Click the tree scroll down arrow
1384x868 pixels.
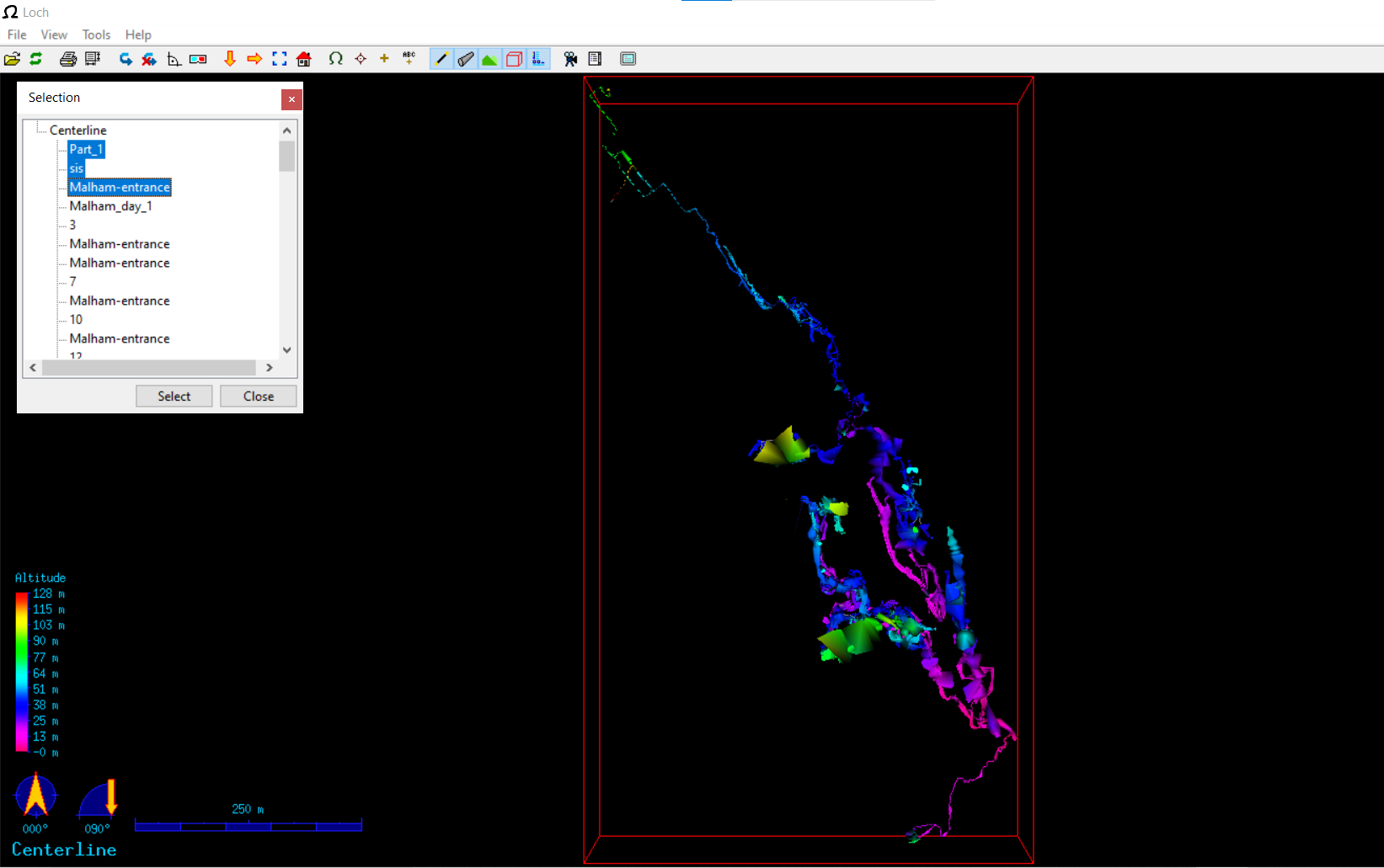287,350
